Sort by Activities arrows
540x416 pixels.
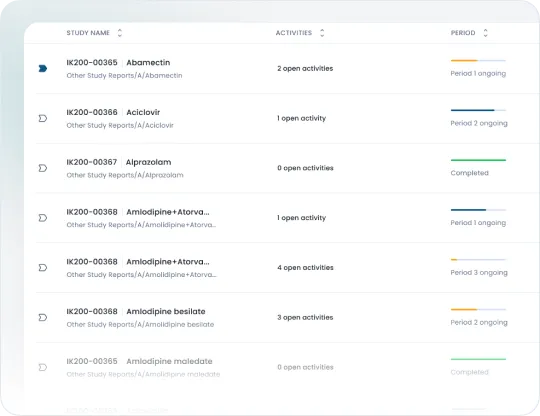pos(322,33)
